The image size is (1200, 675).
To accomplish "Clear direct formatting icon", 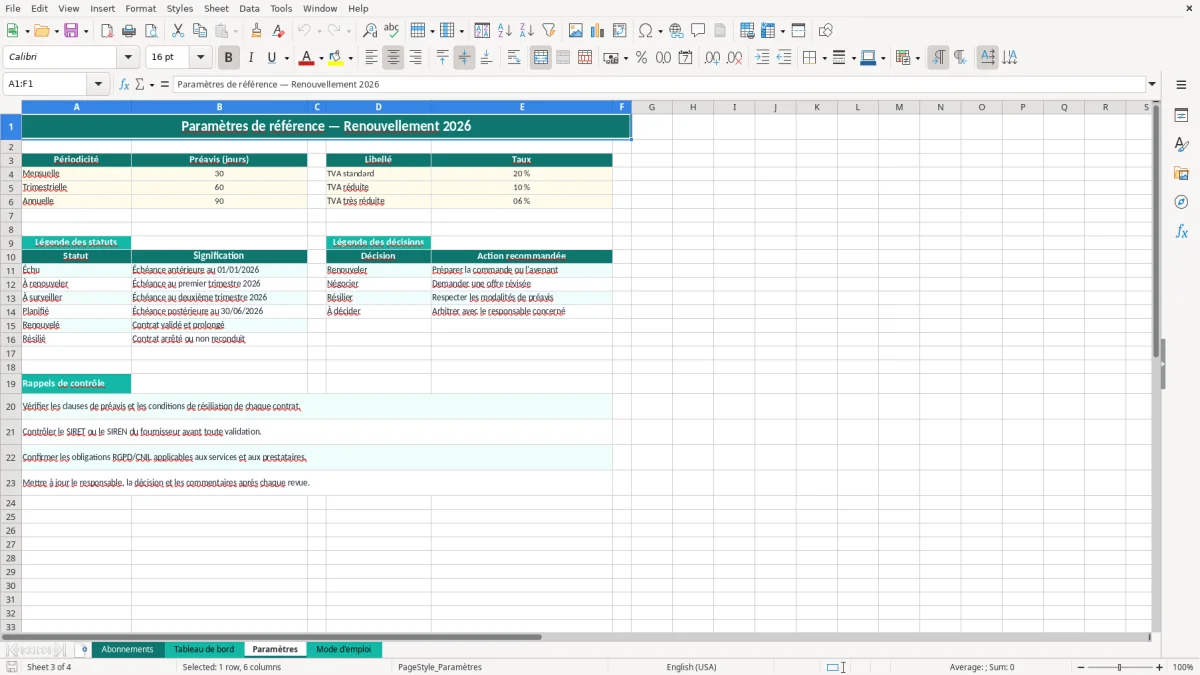I will [278, 31].
